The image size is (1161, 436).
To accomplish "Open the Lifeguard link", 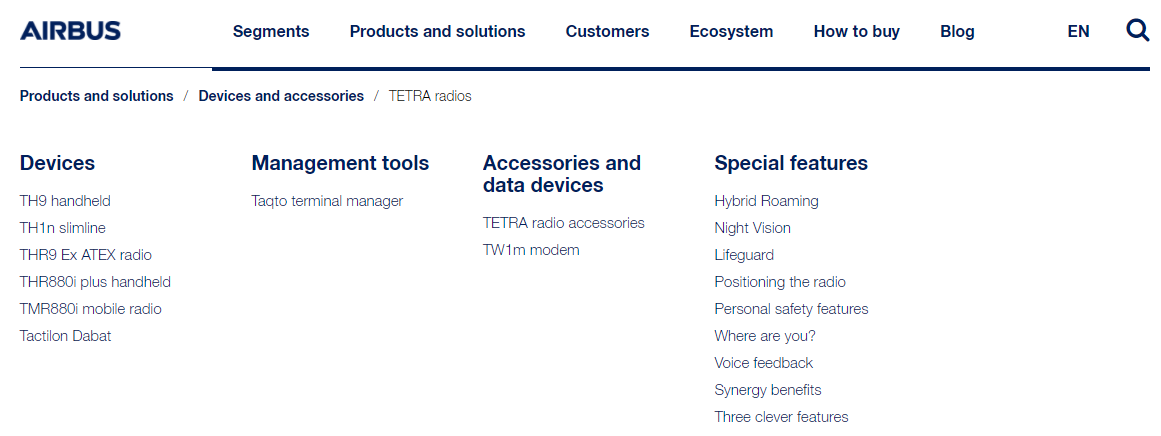I will (744, 255).
